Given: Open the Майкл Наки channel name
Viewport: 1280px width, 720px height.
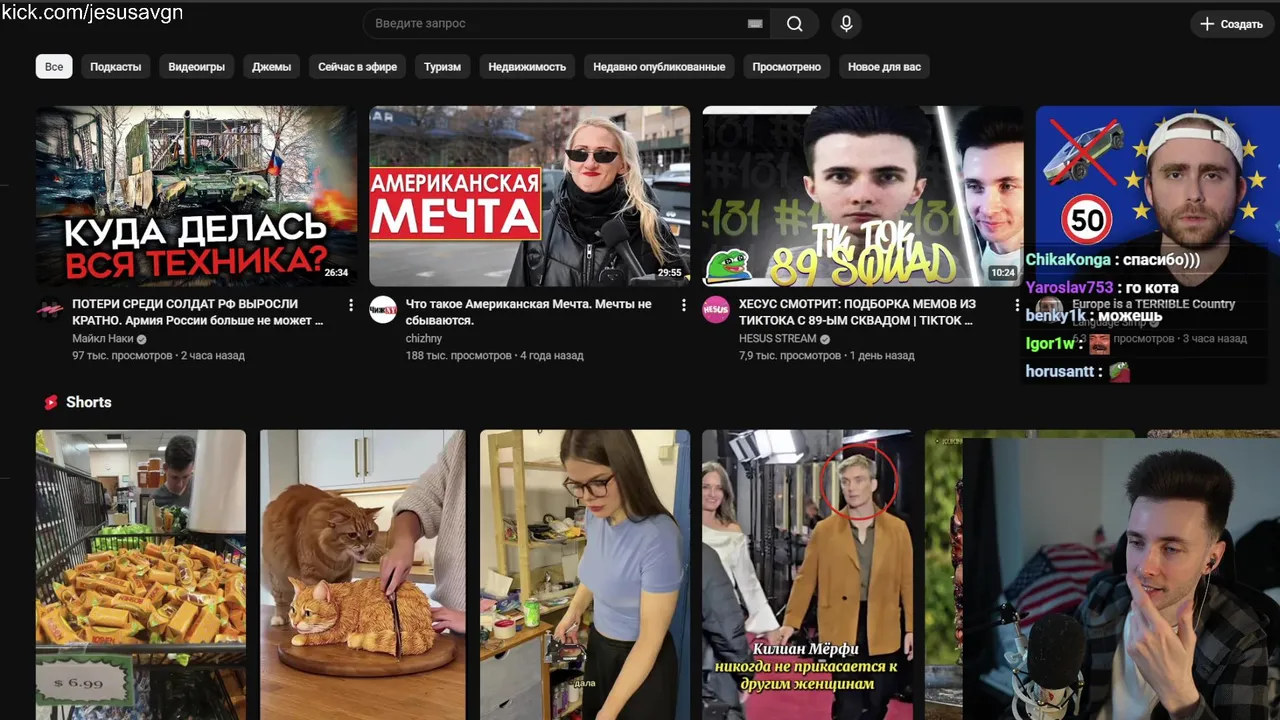Looking at the screenshot, I should pos(103,339).
